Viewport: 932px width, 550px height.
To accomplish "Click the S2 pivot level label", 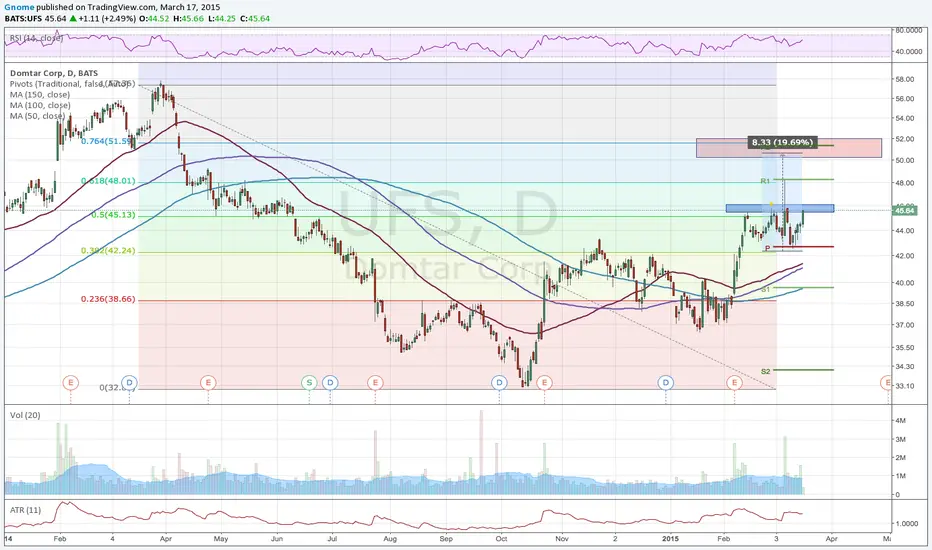I will (x=765, y=372).
